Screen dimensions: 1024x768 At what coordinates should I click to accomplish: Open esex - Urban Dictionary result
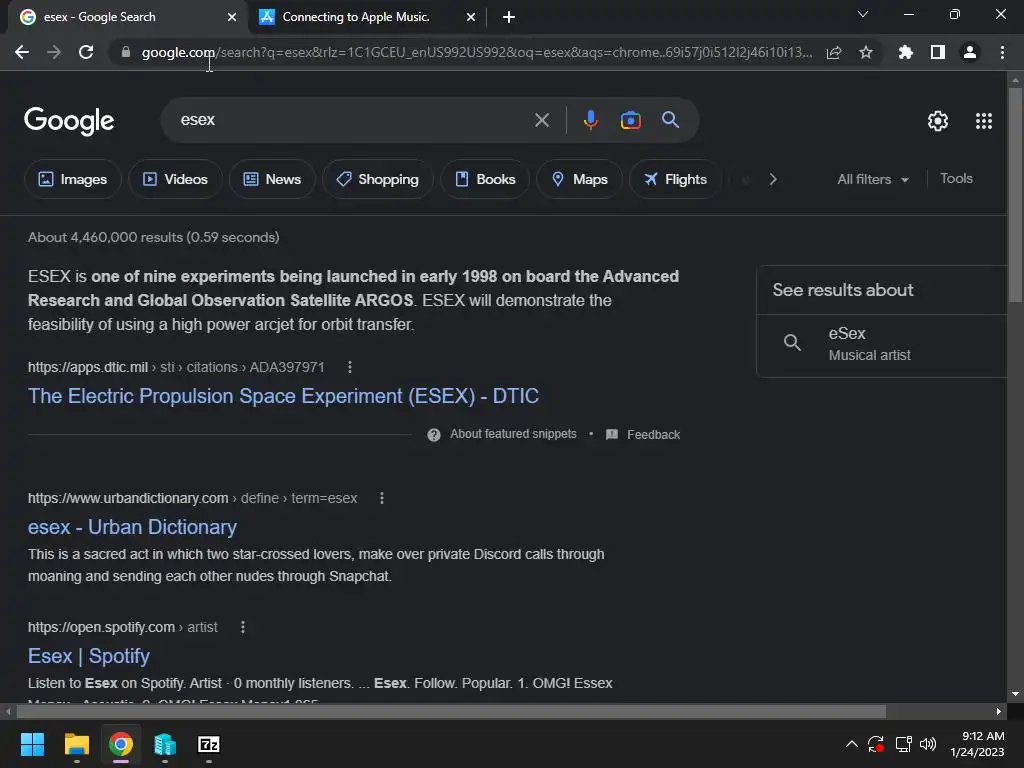pos(132,527)
